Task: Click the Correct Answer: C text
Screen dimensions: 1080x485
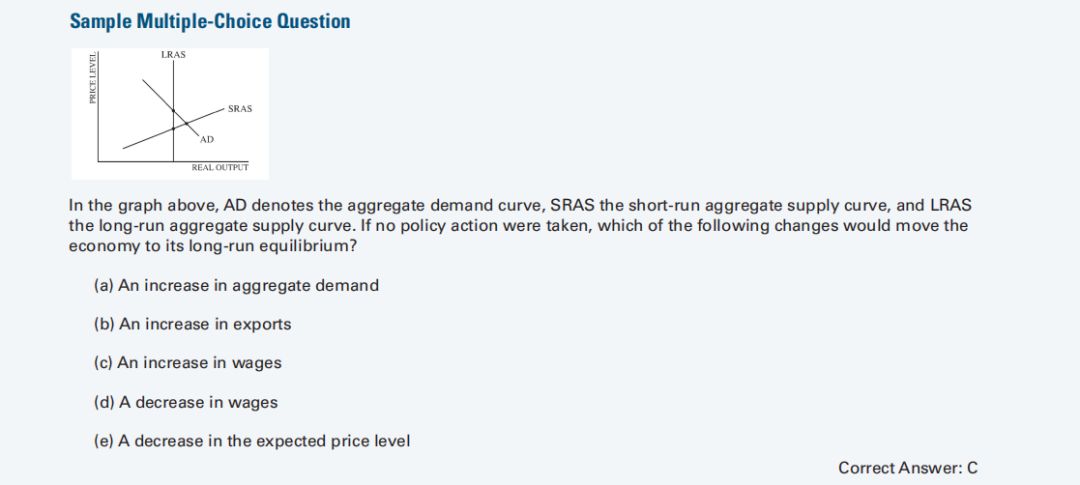Action: 908,468
